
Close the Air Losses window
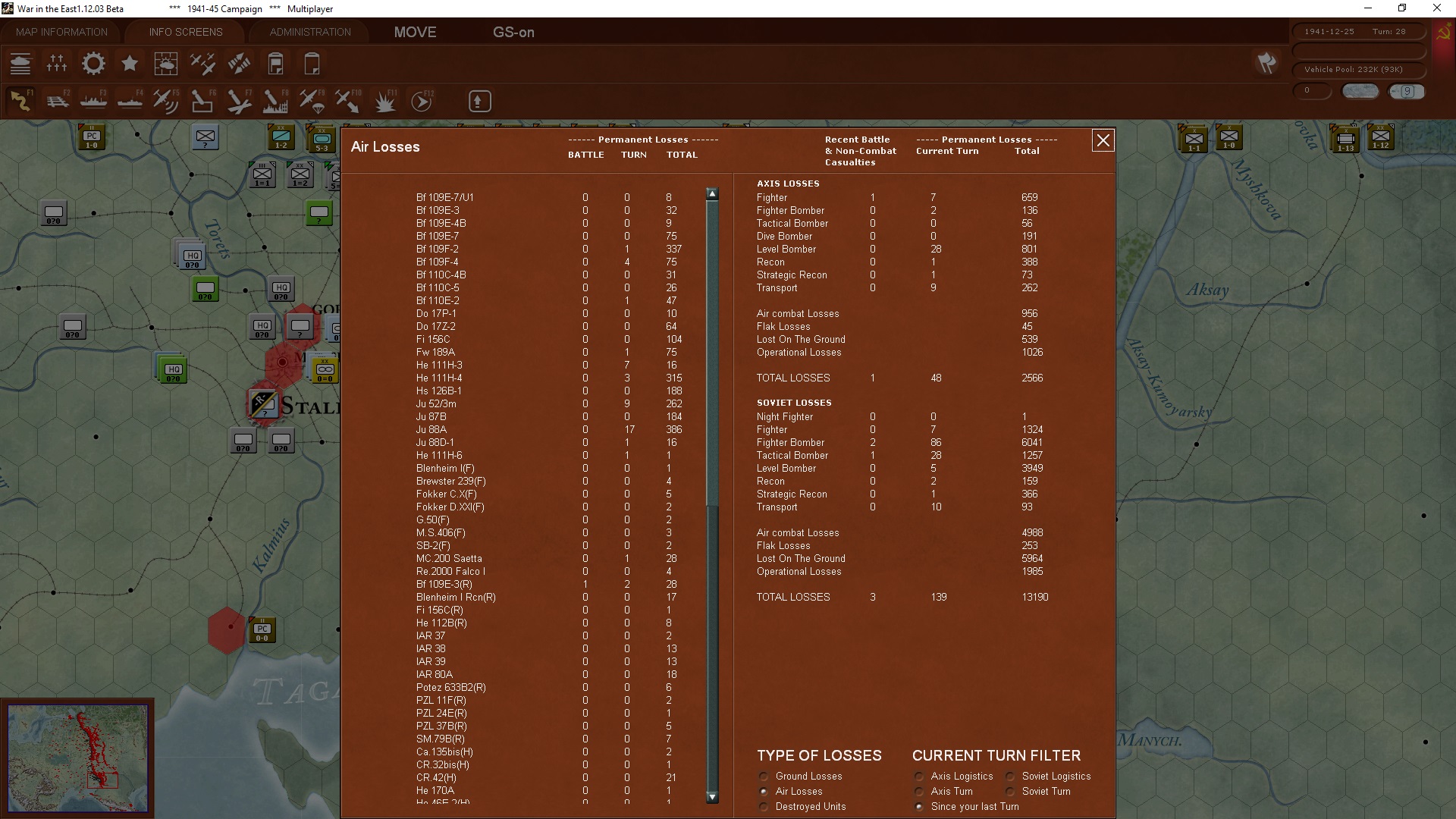[1103, 140]
